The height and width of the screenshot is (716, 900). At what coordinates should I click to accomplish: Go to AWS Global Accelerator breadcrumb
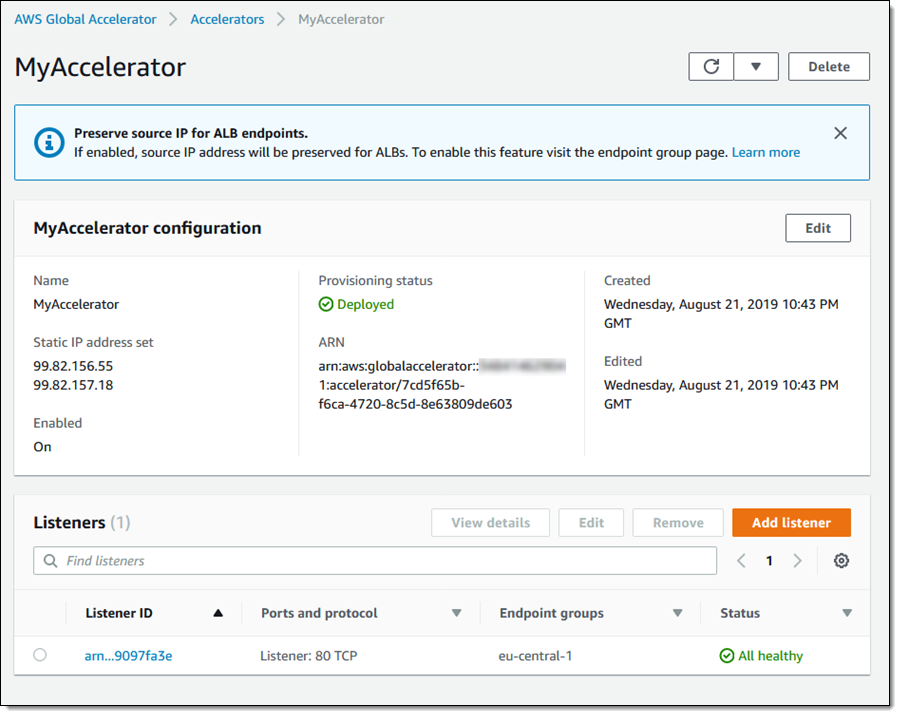pyautogui.click(x=85, y=19)
